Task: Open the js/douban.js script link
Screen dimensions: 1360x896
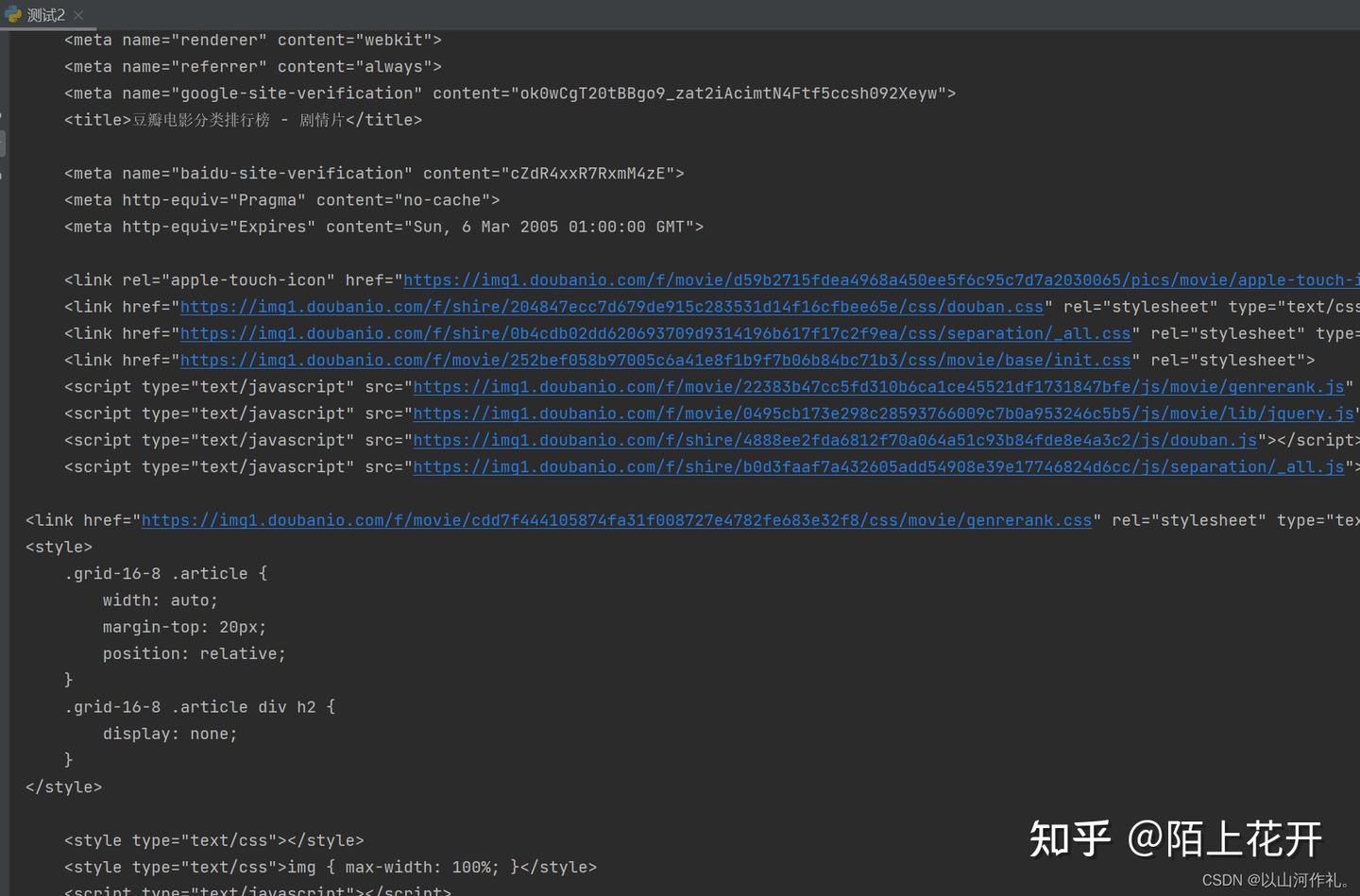Action: click(x=835, y=440)
